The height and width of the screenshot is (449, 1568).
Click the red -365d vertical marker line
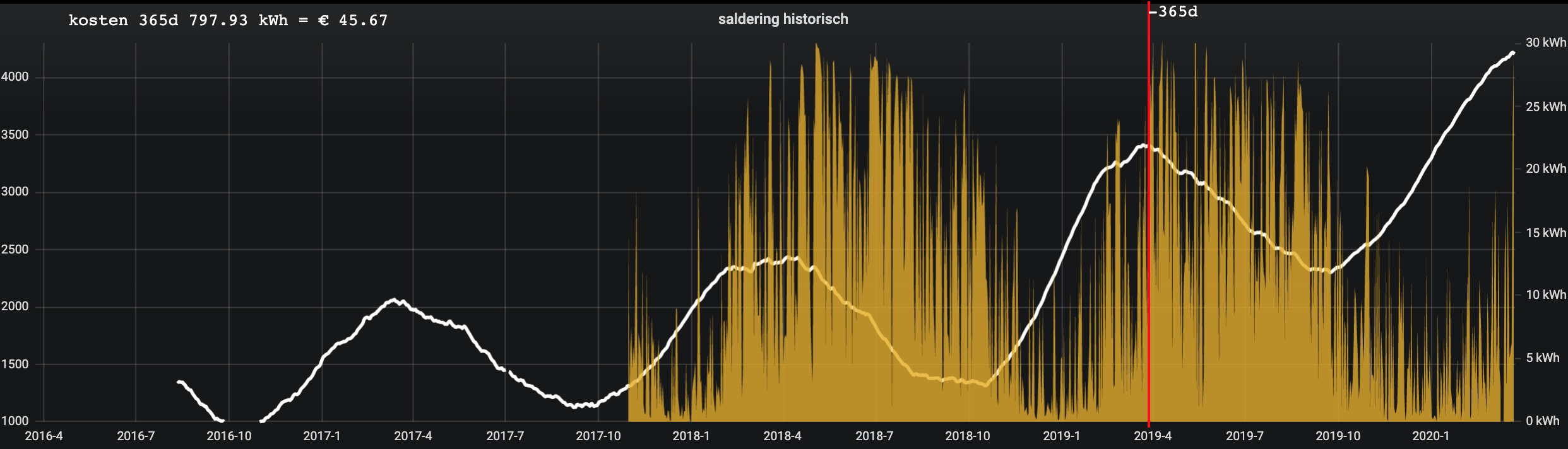tap(1148, 252)
